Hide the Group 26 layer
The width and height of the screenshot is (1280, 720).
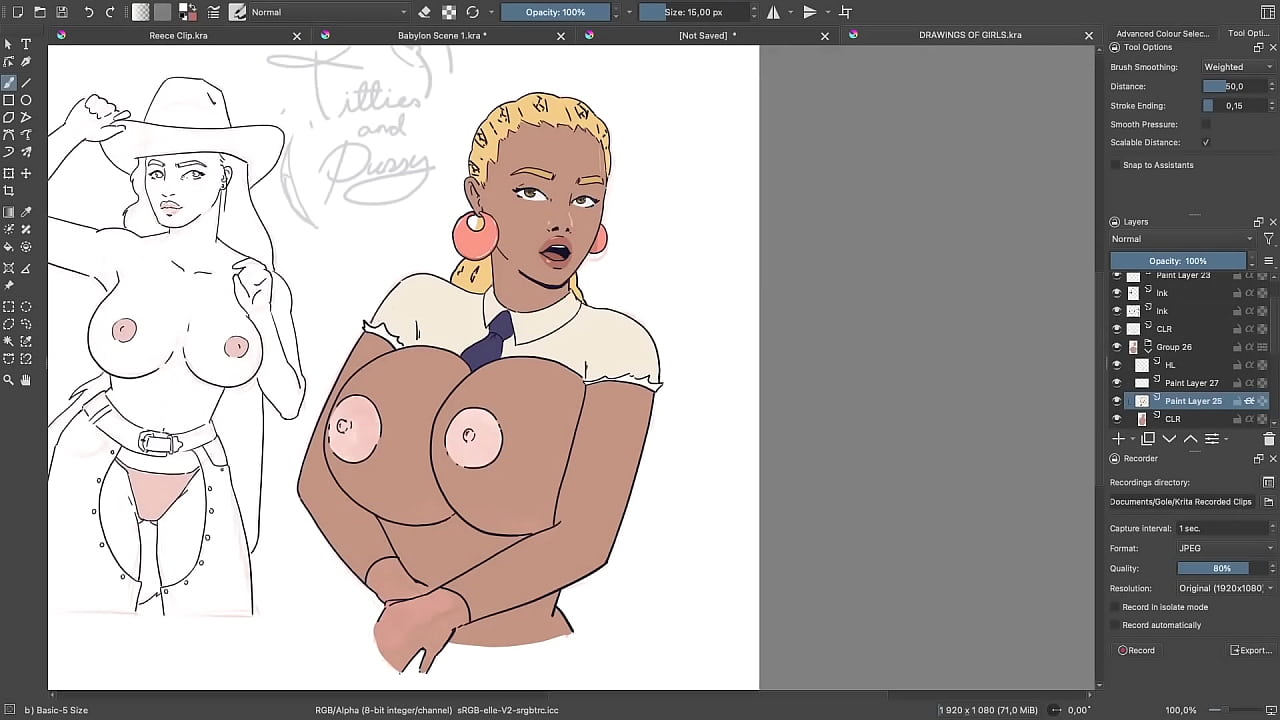[x=1117, y=346]
